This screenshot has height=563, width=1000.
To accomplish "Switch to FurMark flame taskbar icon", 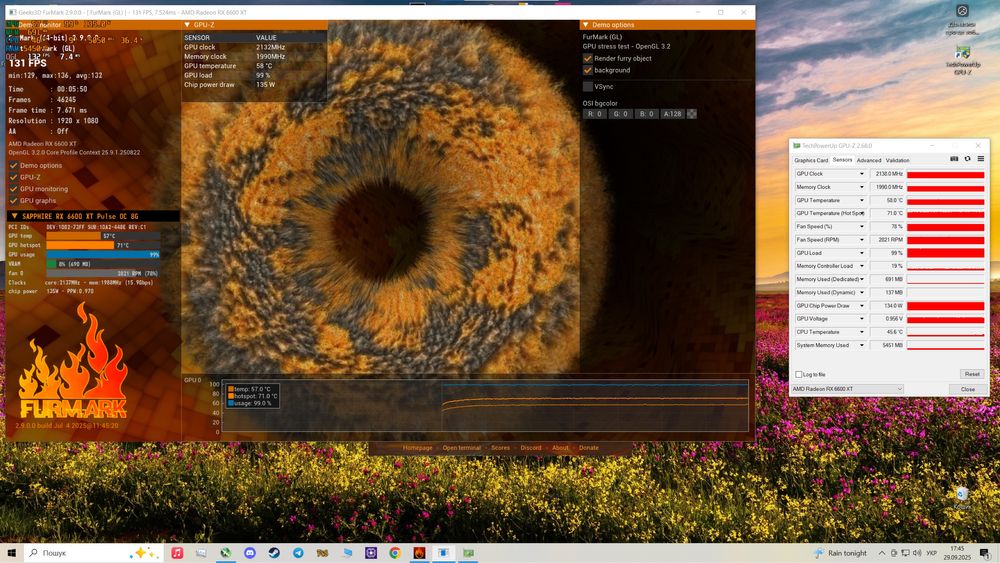I will click(419, 553).
